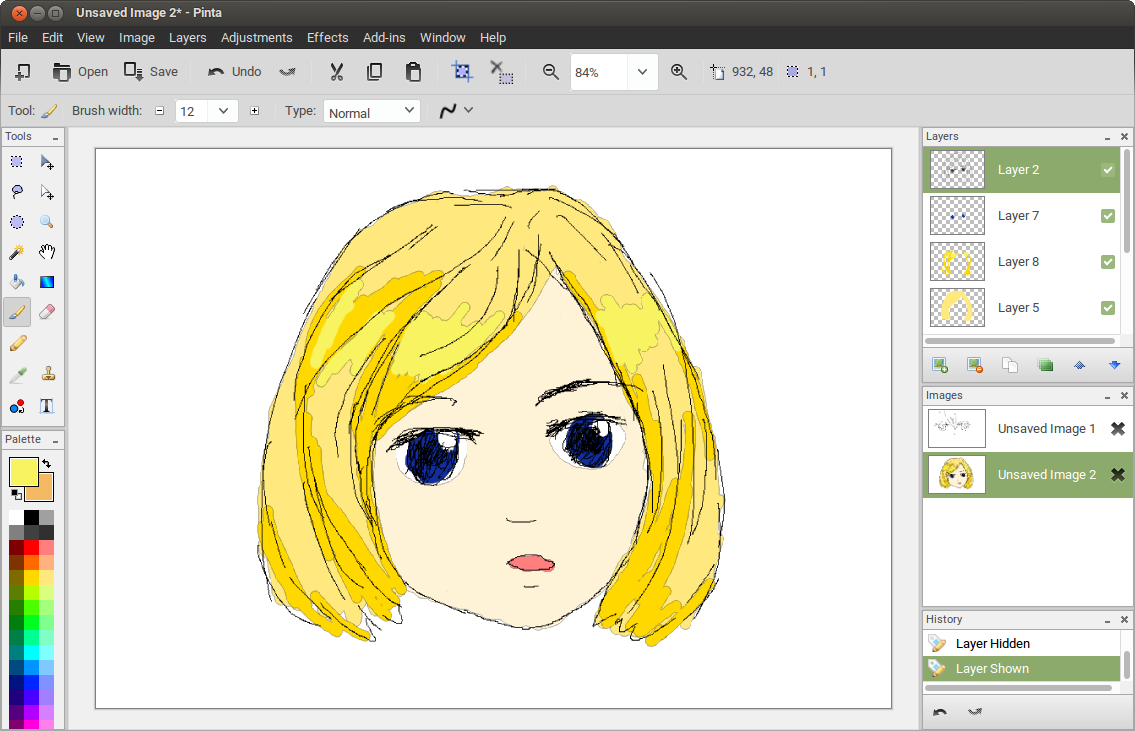Activate the Pencil tool
Screen dimensions: 1135x731
(17, 344)
